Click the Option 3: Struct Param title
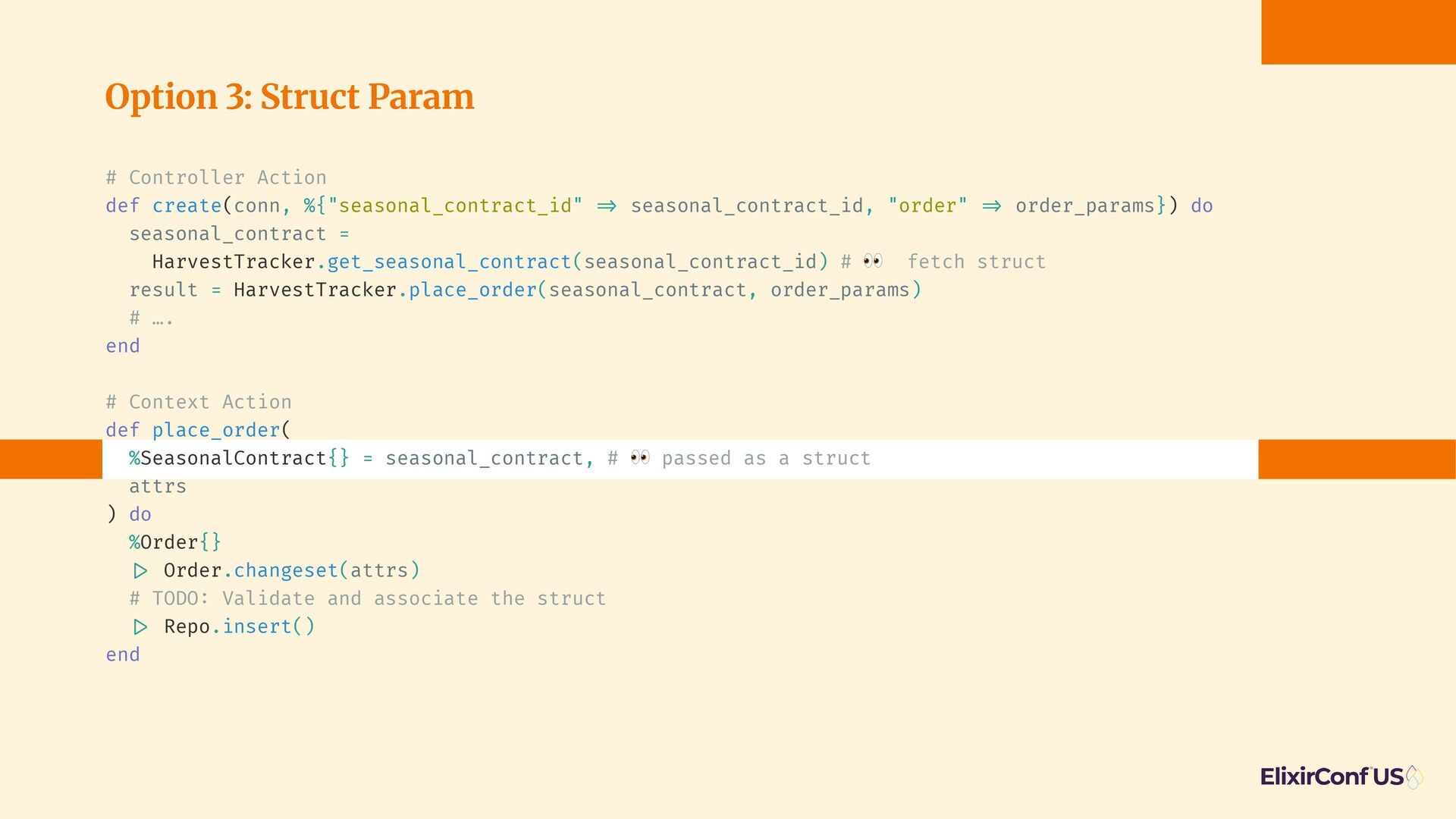The width and height of the screenshot is (1456, 819). 290,97
